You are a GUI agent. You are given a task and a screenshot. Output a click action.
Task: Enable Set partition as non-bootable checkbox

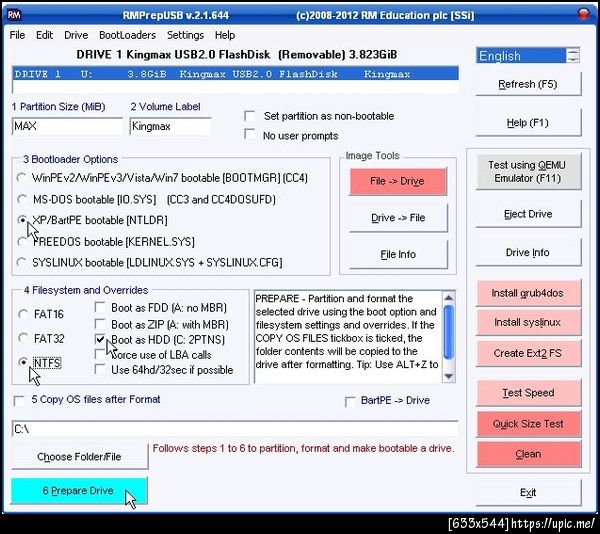click(249, 116)
